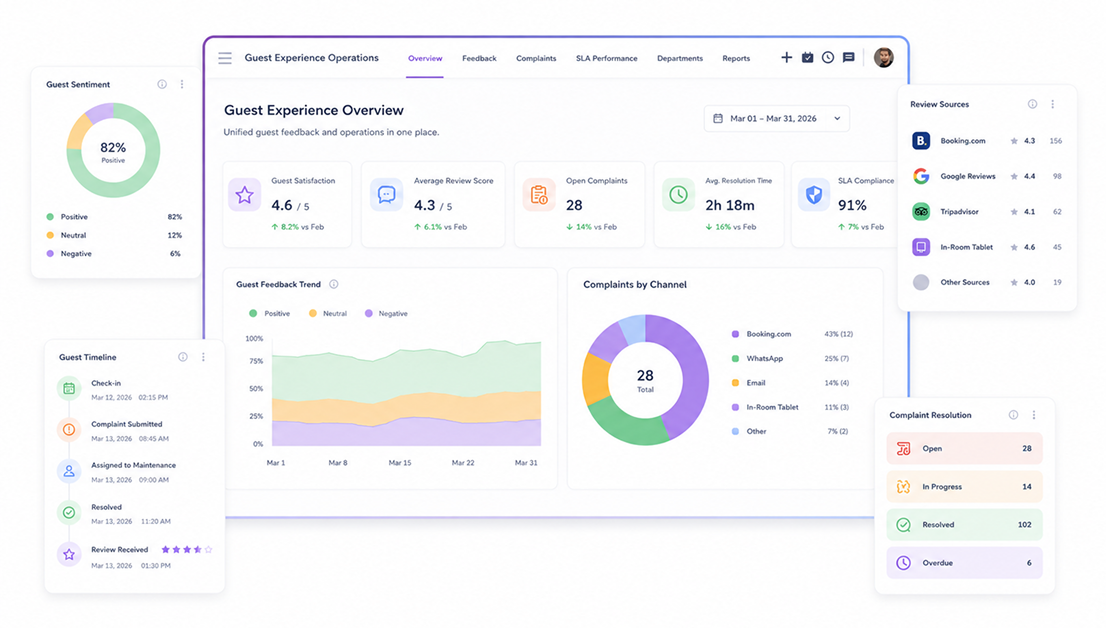The height and width of the screenshot is (628, 1106).
Task: Toggle the Positive series in trend legend
Action: click(269, 313)
